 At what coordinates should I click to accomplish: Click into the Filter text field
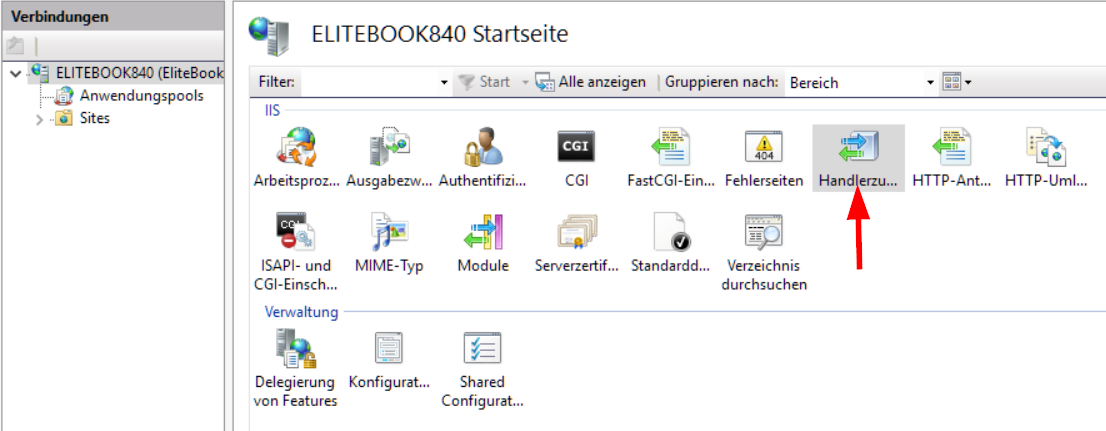pos(370,83)
